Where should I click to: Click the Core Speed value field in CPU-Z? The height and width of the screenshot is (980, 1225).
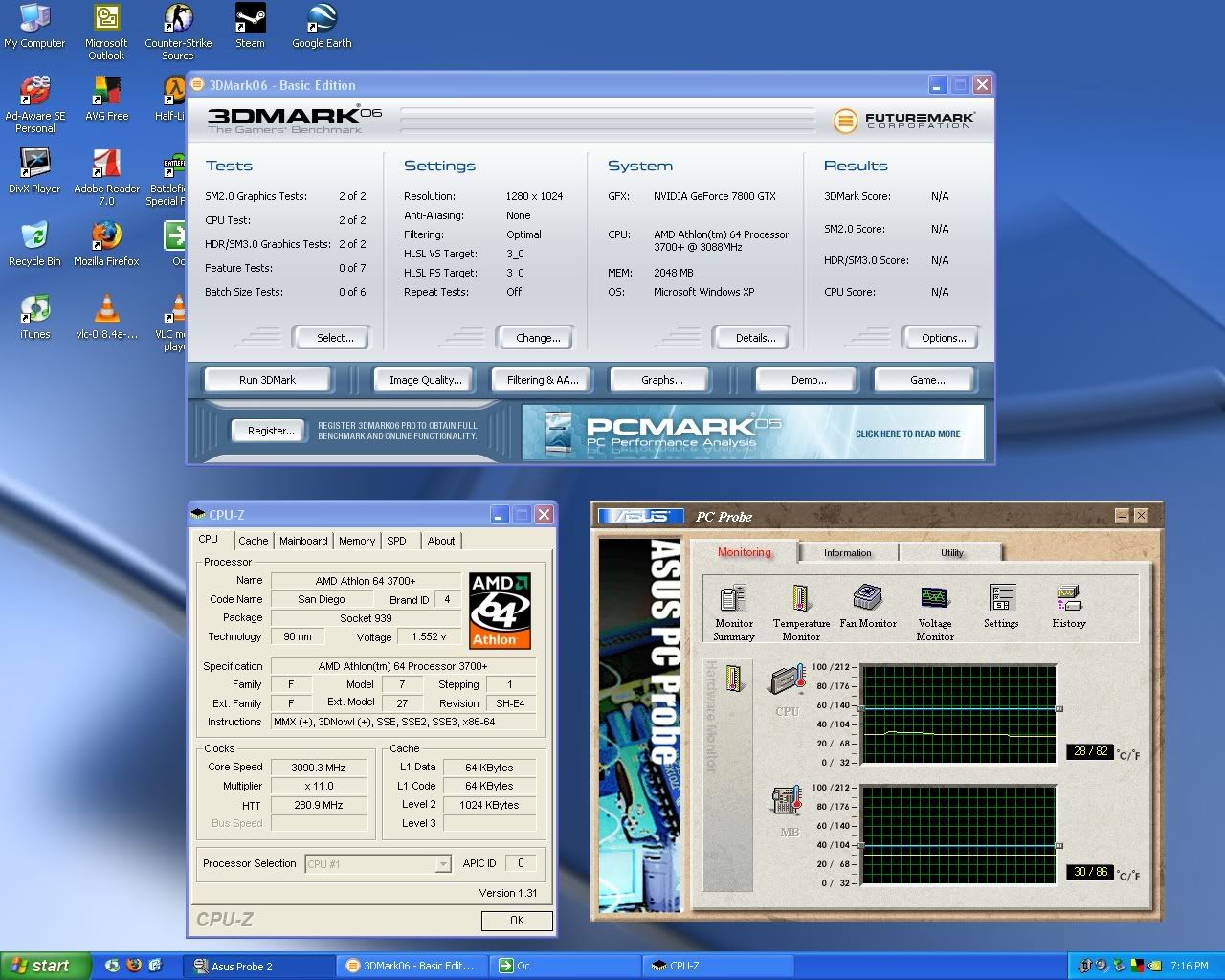click(319, 768)
